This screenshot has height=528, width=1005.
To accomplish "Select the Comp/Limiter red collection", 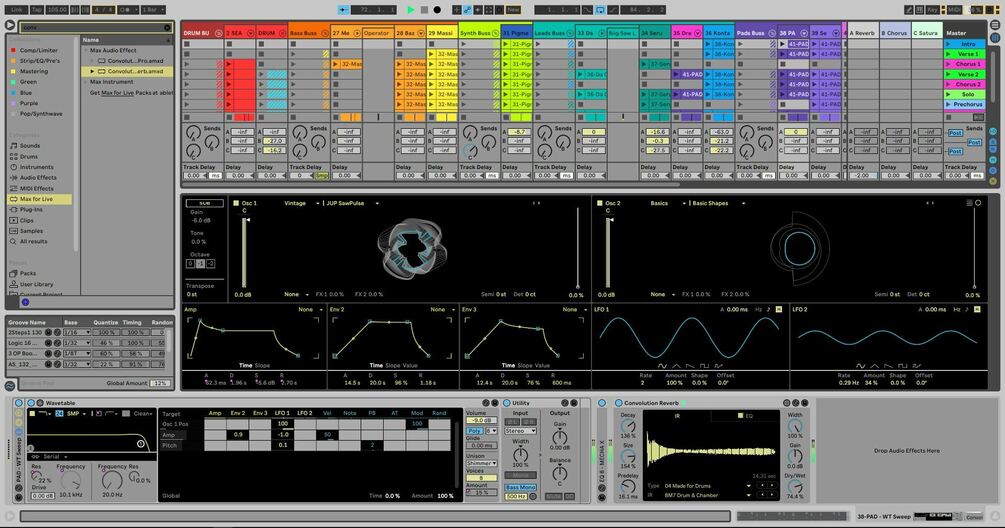I will click(x=38, y=50).
